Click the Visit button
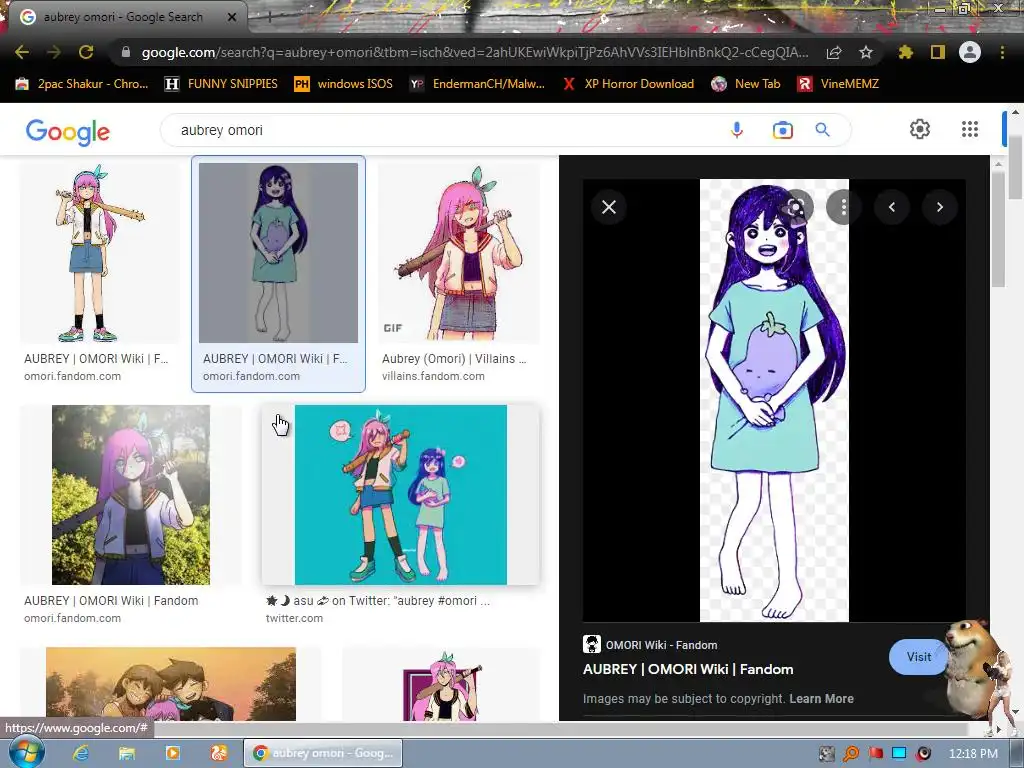Viewport: 1024px width, 768px height. coord(918,657)
